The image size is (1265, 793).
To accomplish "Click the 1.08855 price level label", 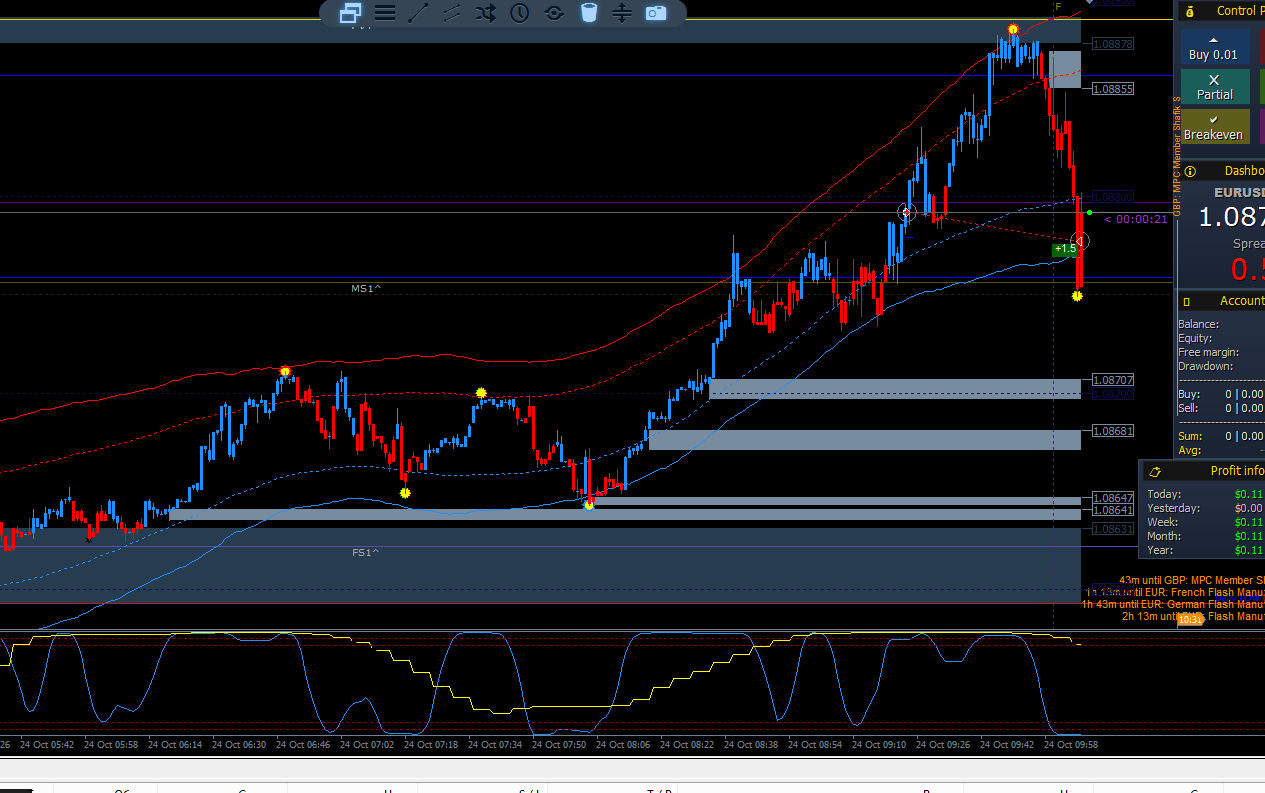I will coord(1113,89).
